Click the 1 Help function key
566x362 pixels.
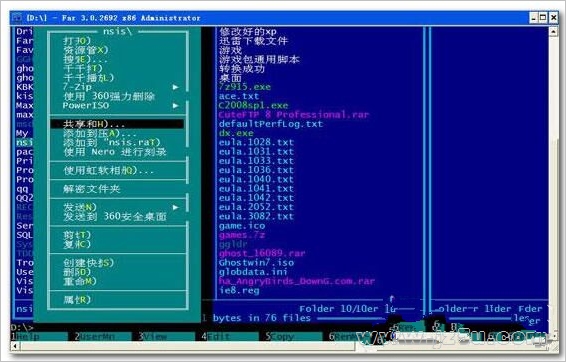39,336
